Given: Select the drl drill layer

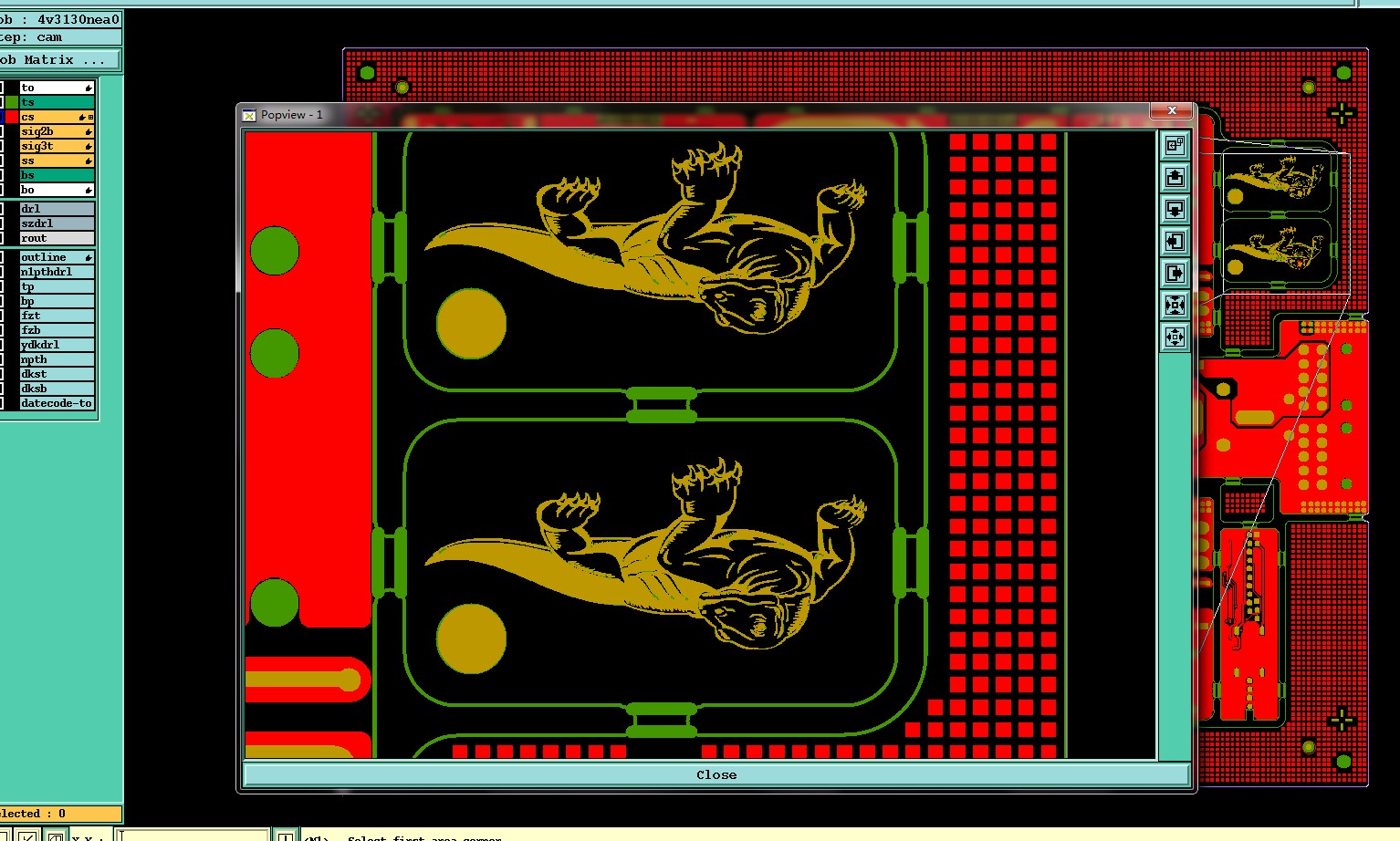Looking at the screenshot, I should tap(57, 209).
